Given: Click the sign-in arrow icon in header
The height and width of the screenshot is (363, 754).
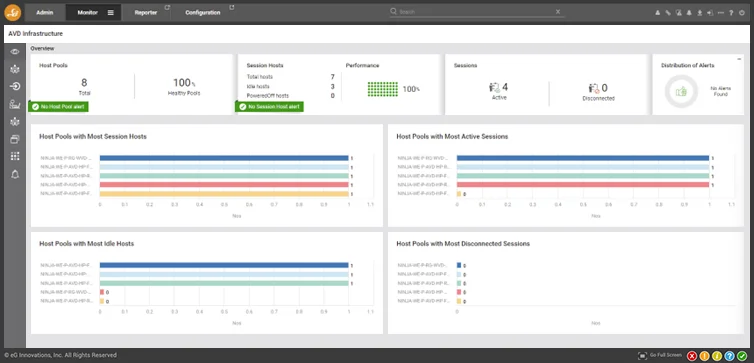Looking at the screenshot, I should tap(710, 13).
